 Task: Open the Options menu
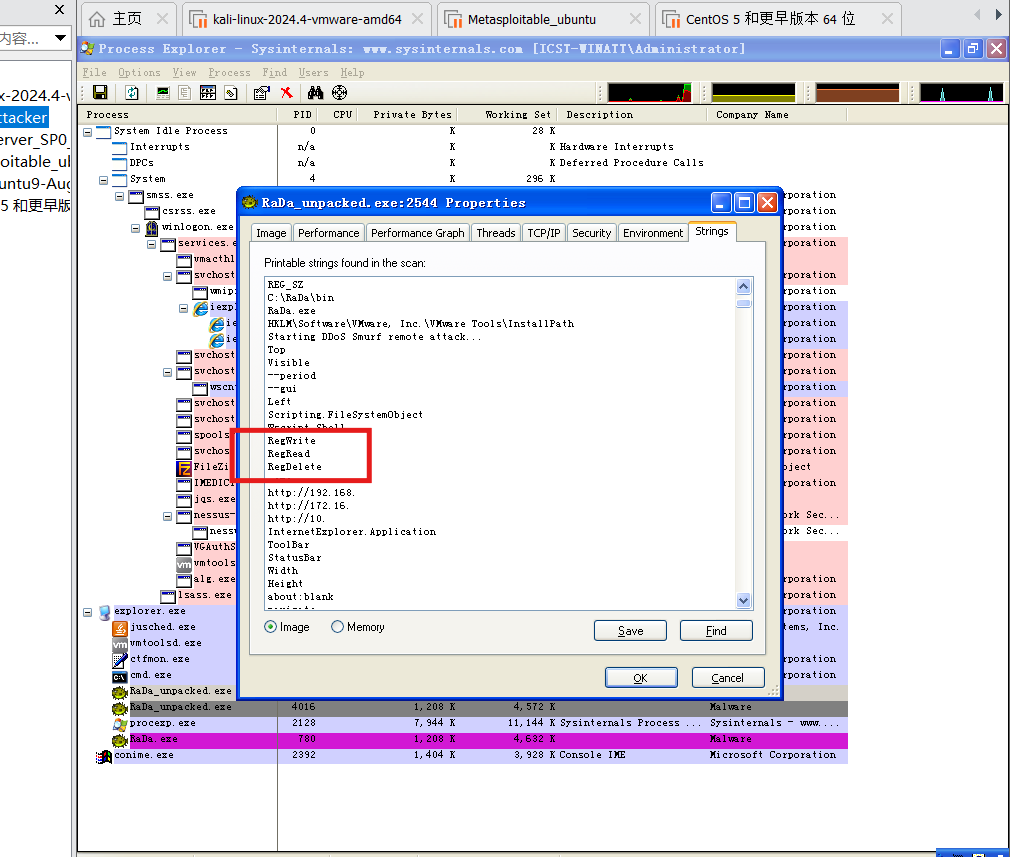[139, 72]
